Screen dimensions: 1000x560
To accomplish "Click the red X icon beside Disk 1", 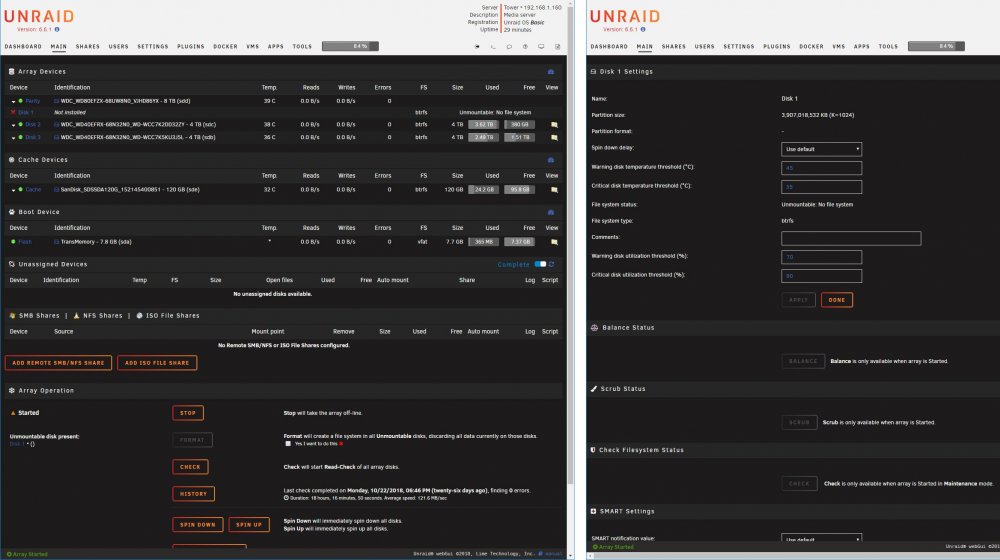I will point(13,112).
